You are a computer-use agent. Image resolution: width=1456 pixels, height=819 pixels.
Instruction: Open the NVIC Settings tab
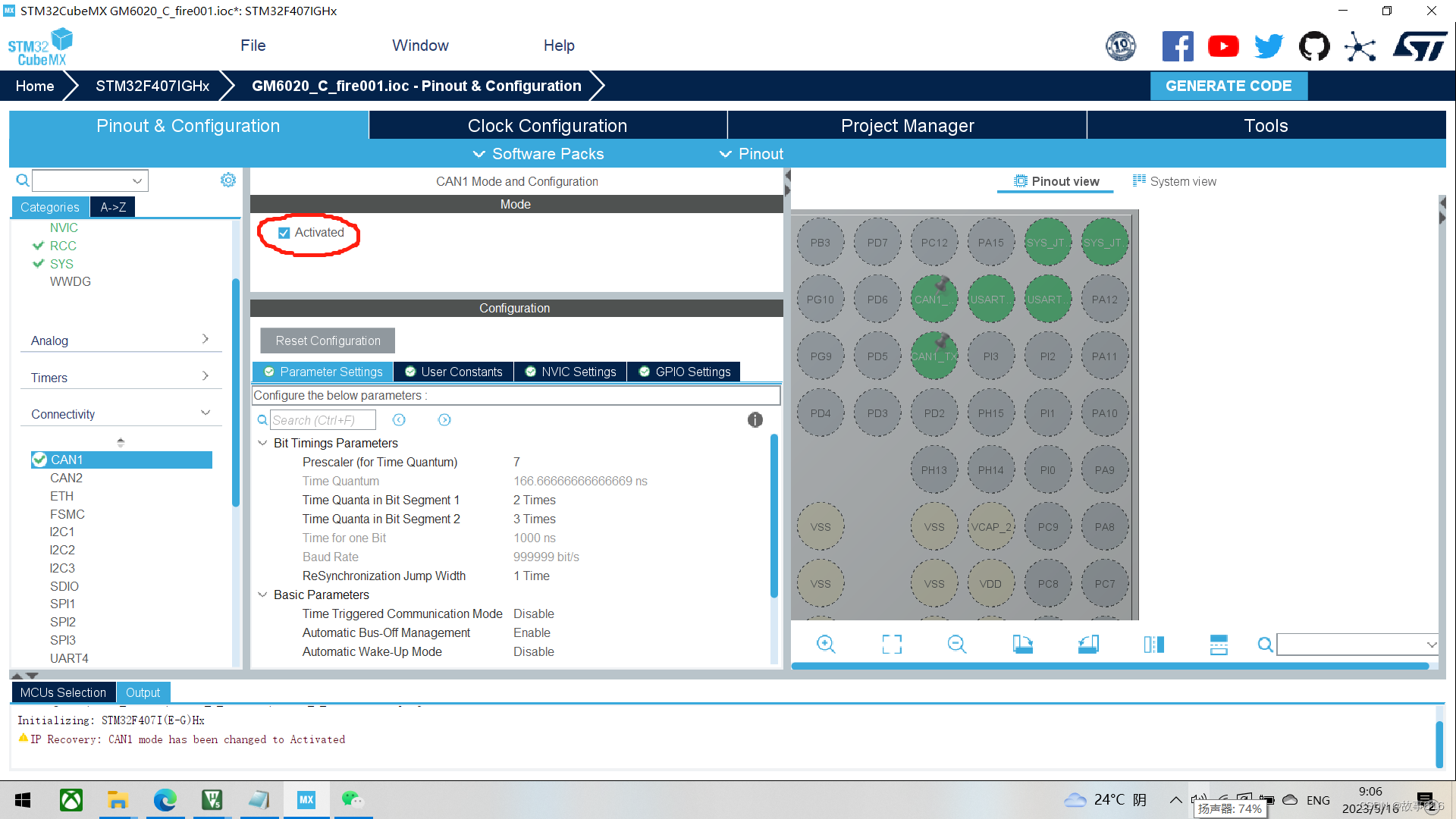571,372
